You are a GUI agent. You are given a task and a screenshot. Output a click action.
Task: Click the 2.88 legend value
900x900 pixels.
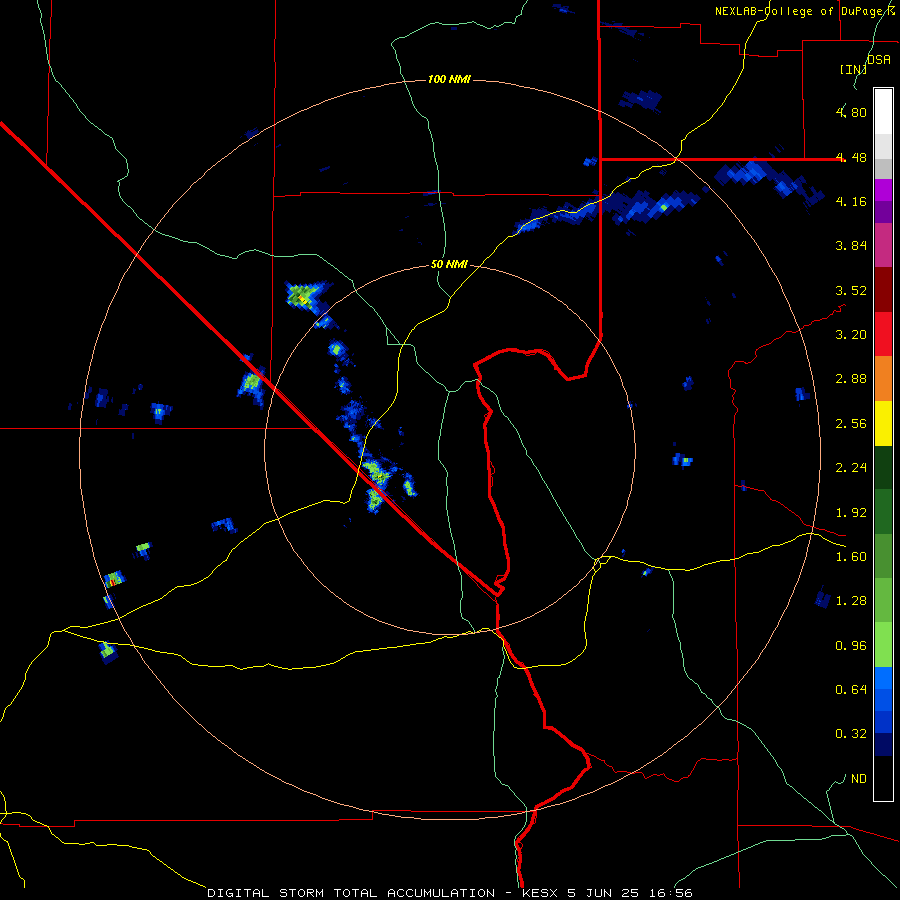point(851,379)
